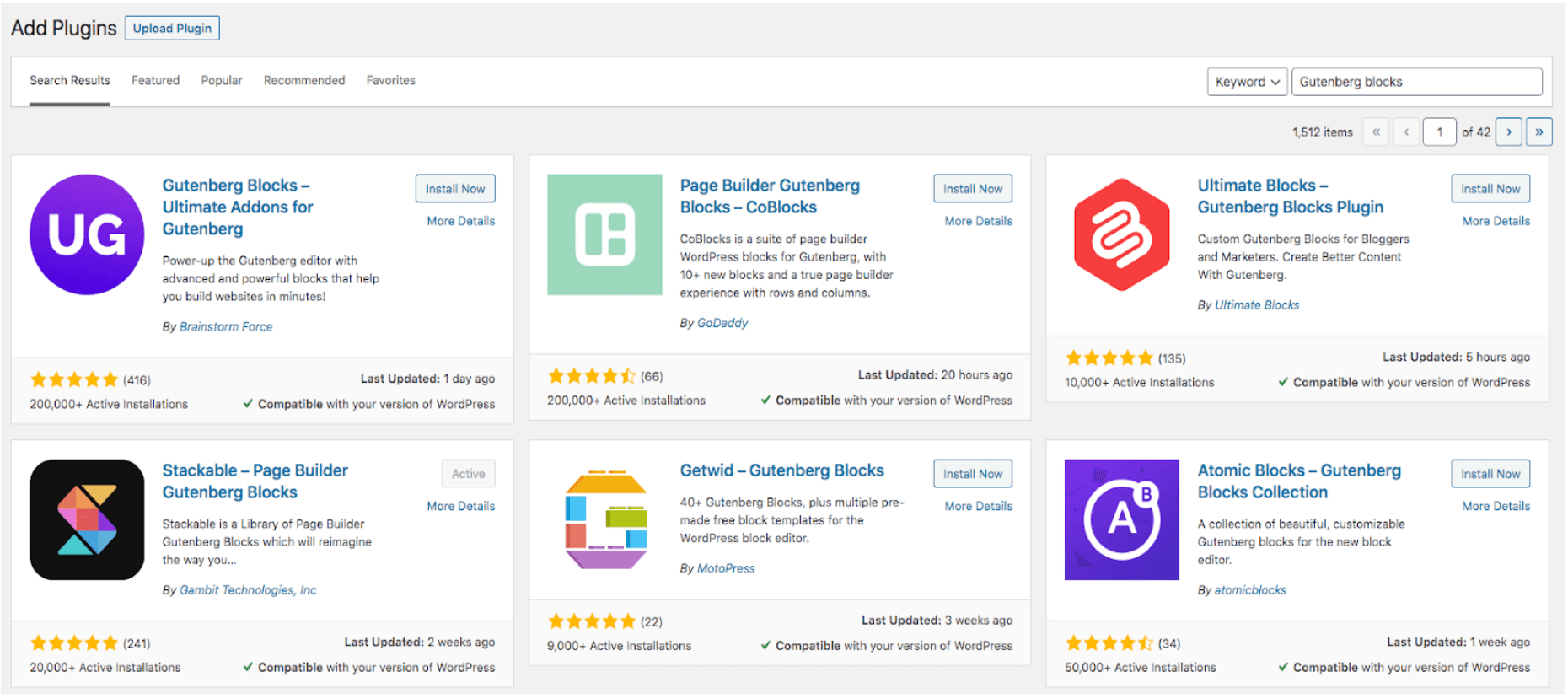Open the Popular plugins tab

point(222,81)
